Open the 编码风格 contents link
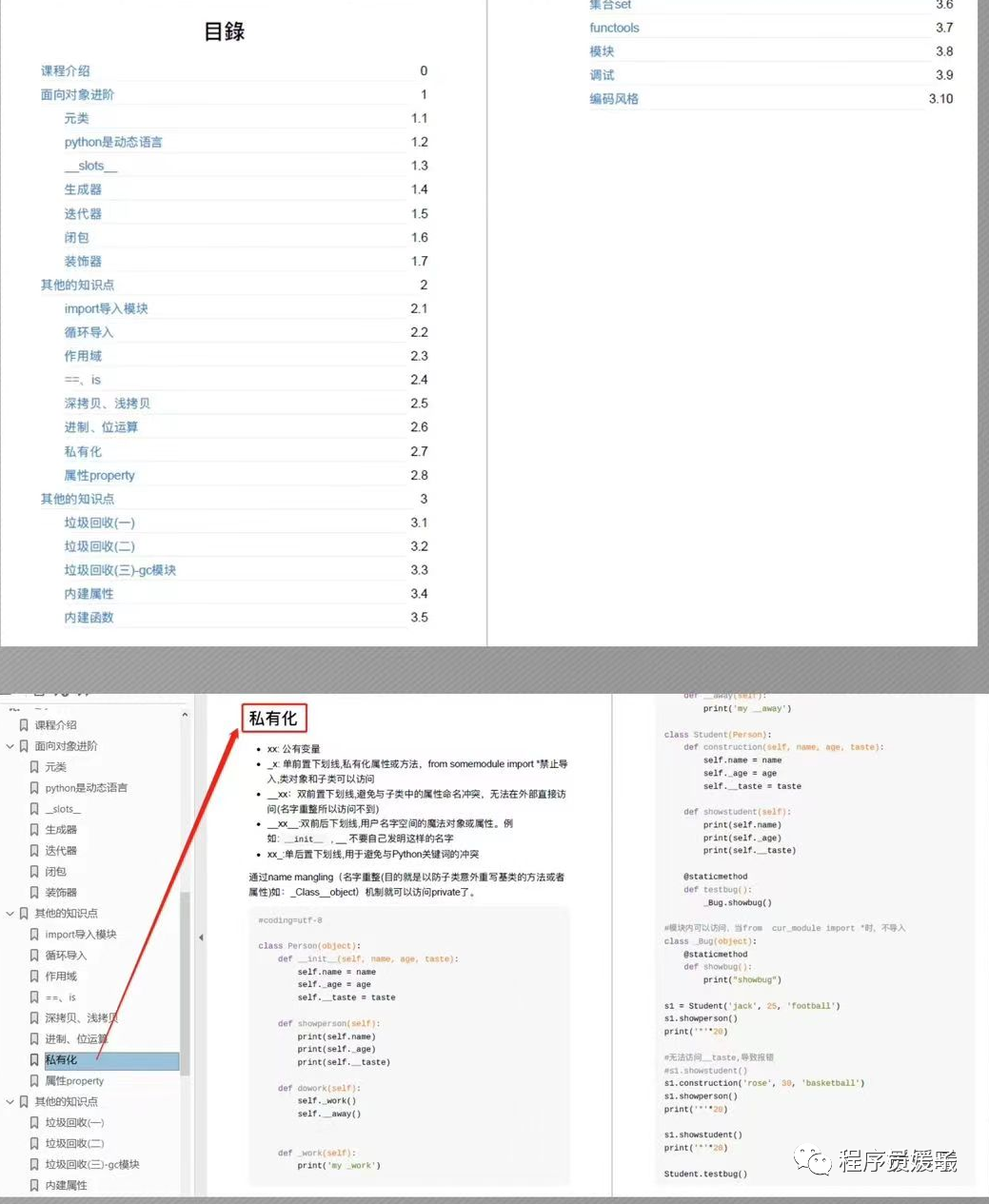989x1204 pixels. [x=614, y=99]
